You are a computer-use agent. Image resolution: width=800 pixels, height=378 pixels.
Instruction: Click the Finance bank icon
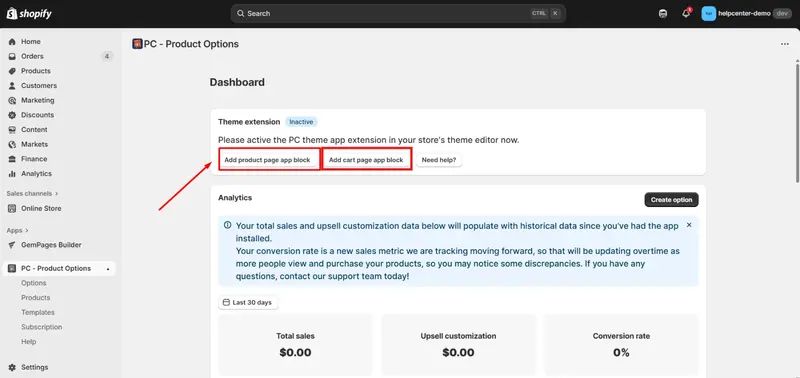click(x=12, y=159)
